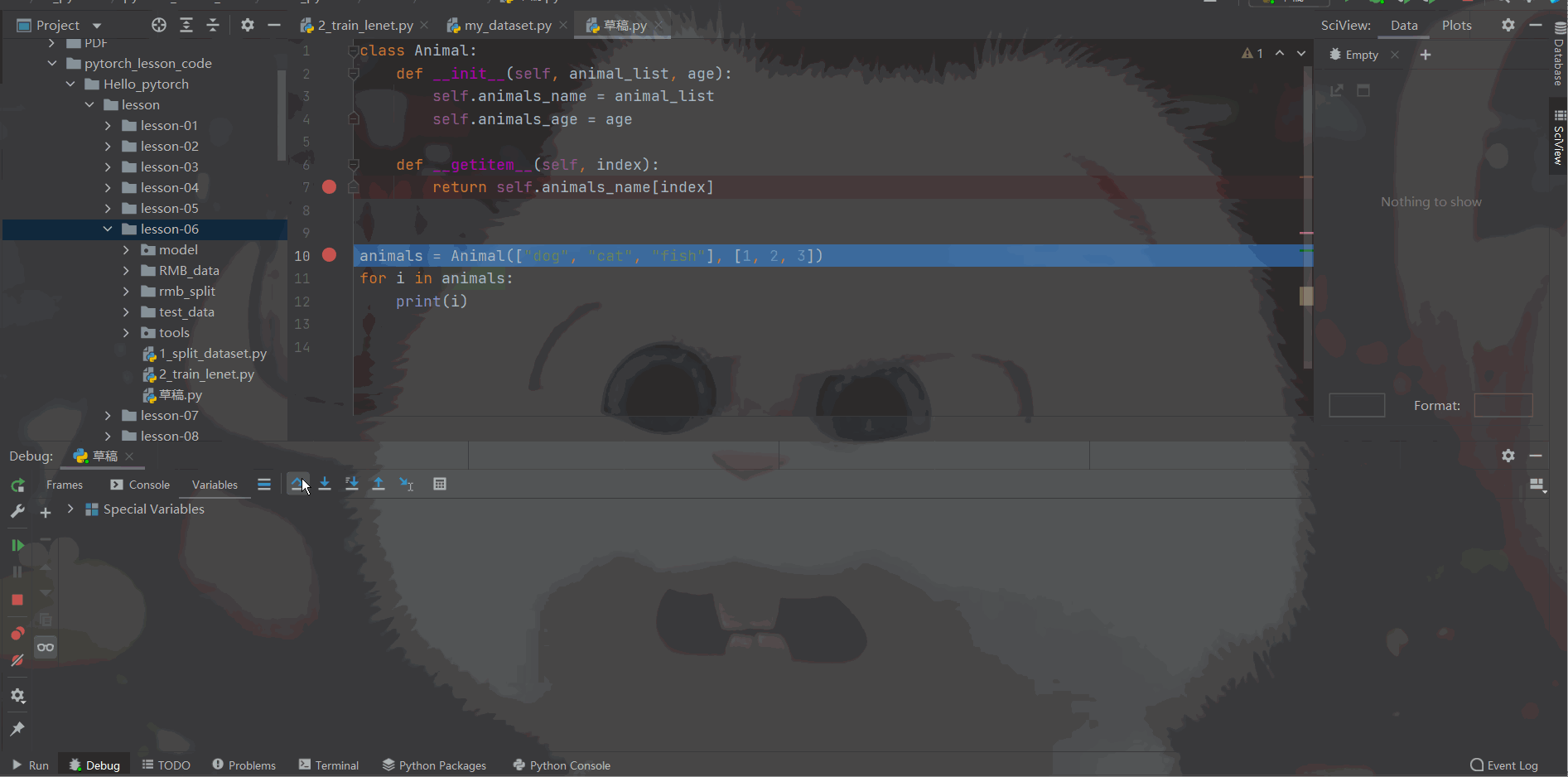This screenshot has height=777, width=1568.
Task: Click the Project panel locate target icon
Action: 159,25
